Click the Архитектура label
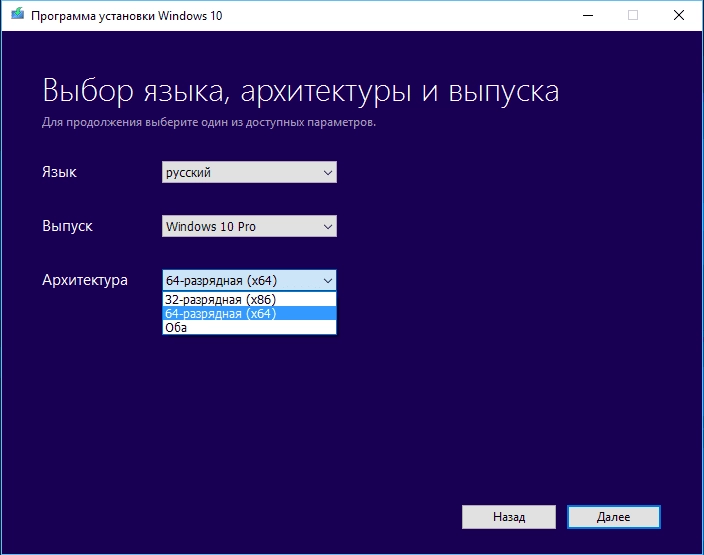The width and height of the screenshot is (704, 555). (x=85, y=280)
